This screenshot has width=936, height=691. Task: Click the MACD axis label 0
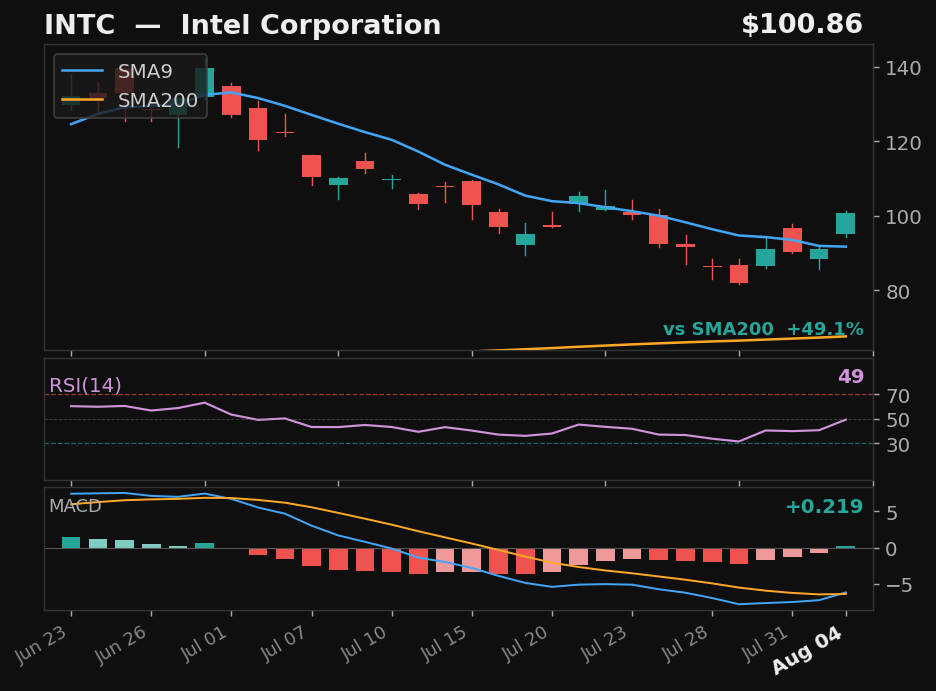(892, 550)
